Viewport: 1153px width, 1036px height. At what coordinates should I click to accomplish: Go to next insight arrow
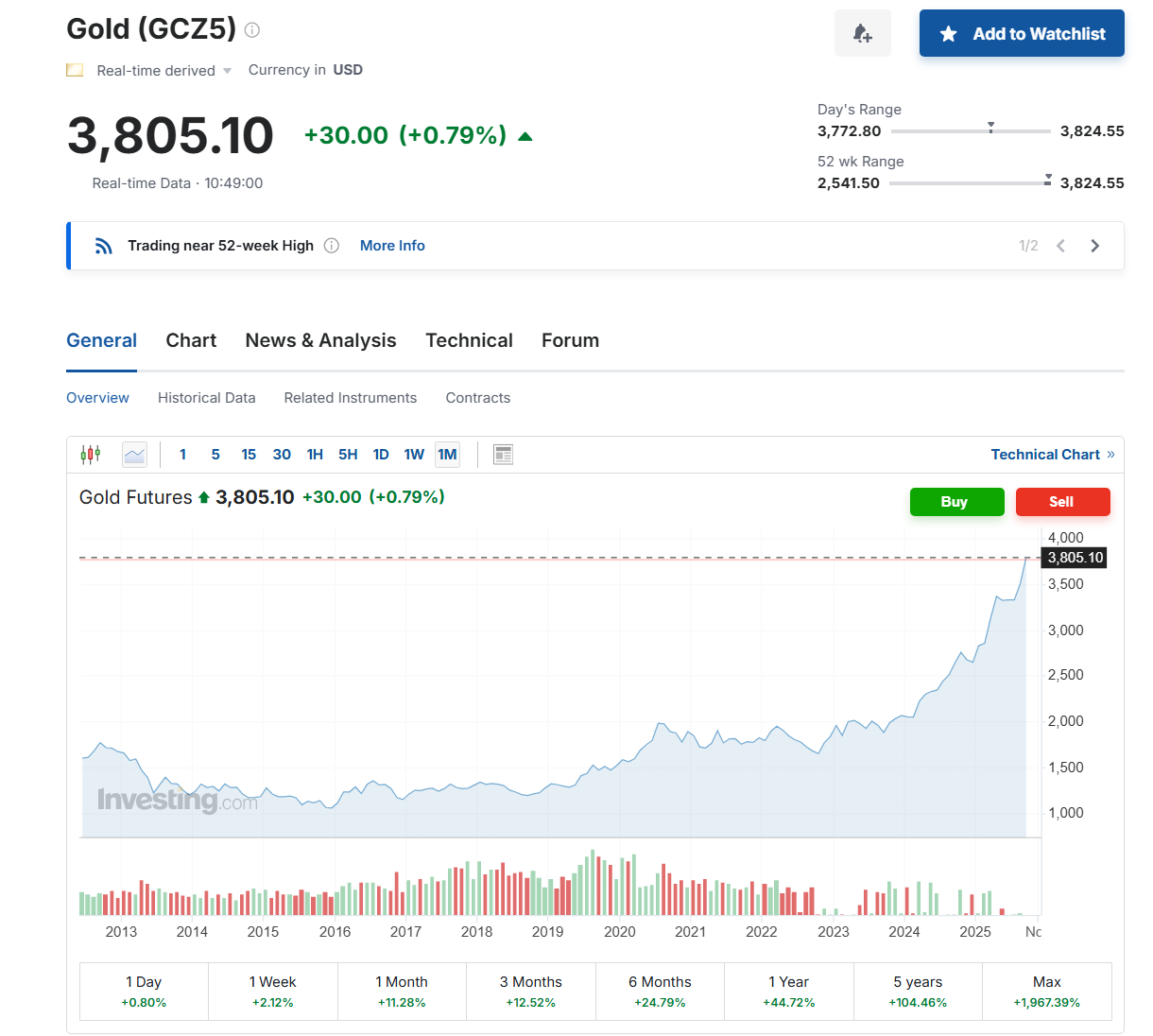[1095, 246]
